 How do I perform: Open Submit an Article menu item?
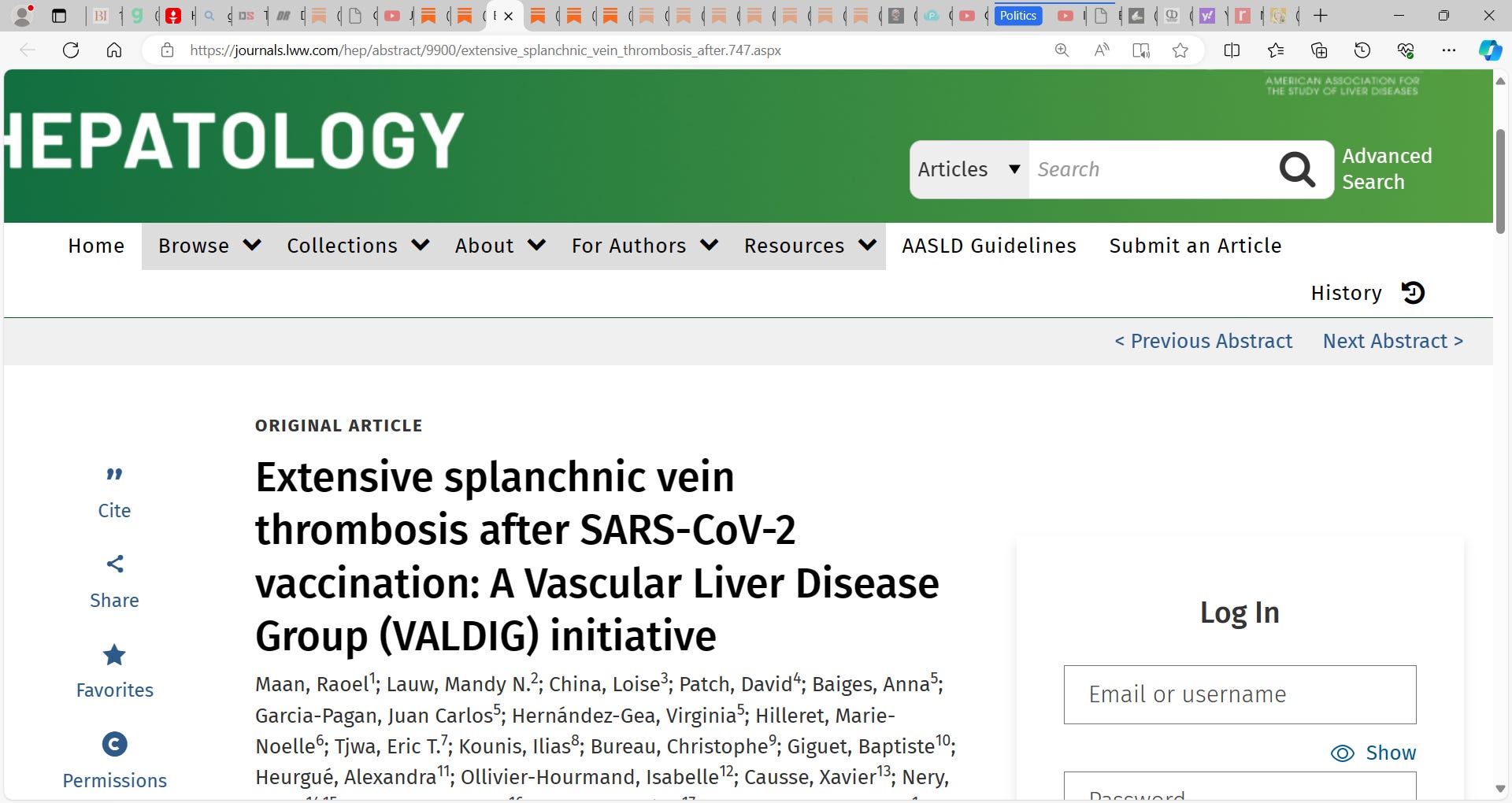1195,246
